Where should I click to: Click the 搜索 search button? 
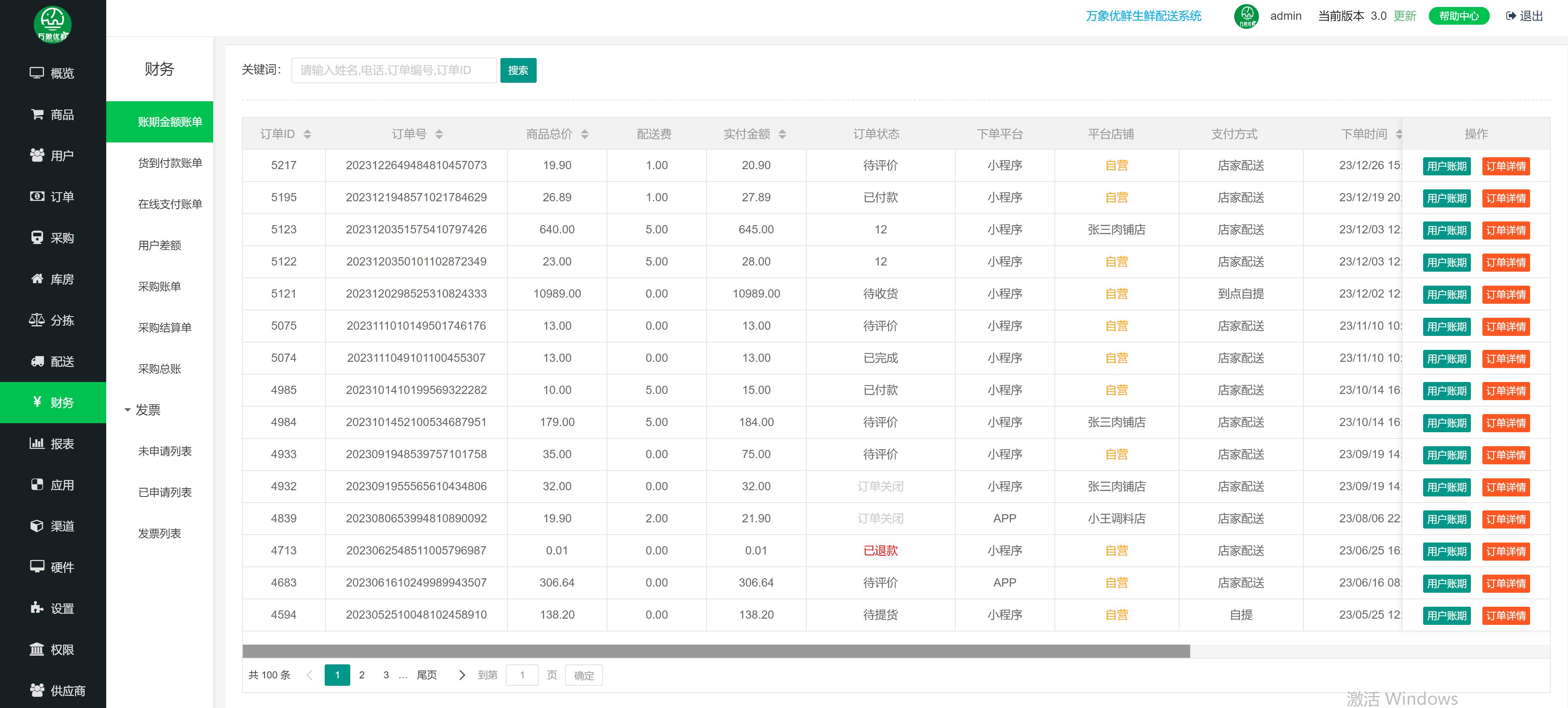coord(517,70)
